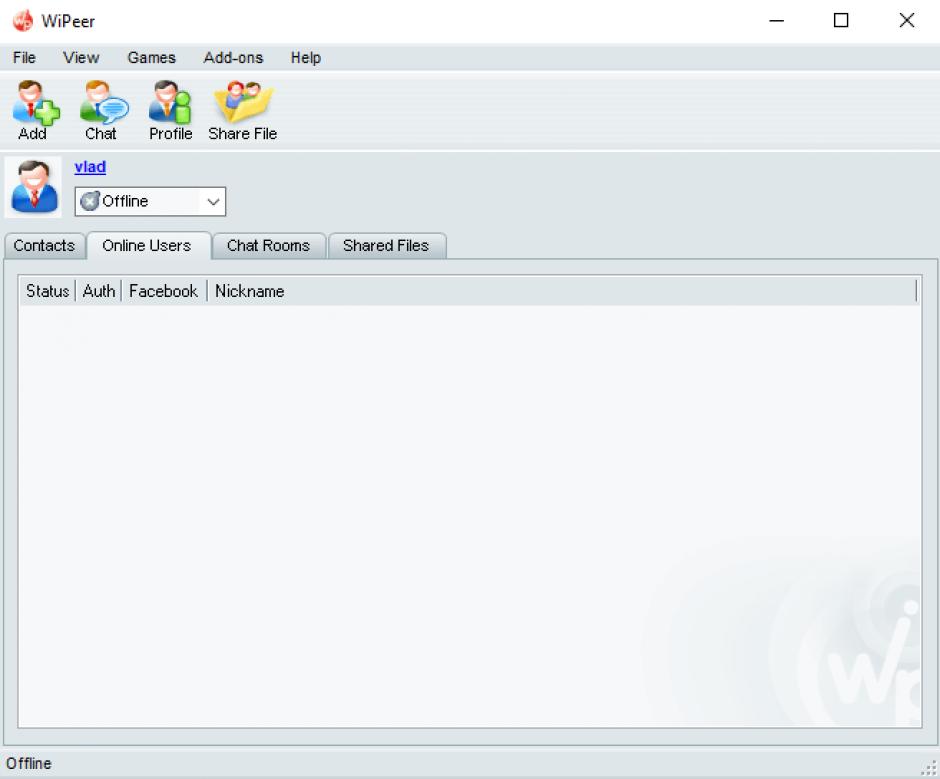
Task: Open the Help menu
Action: pyautogui.click(x=306, y=58)
